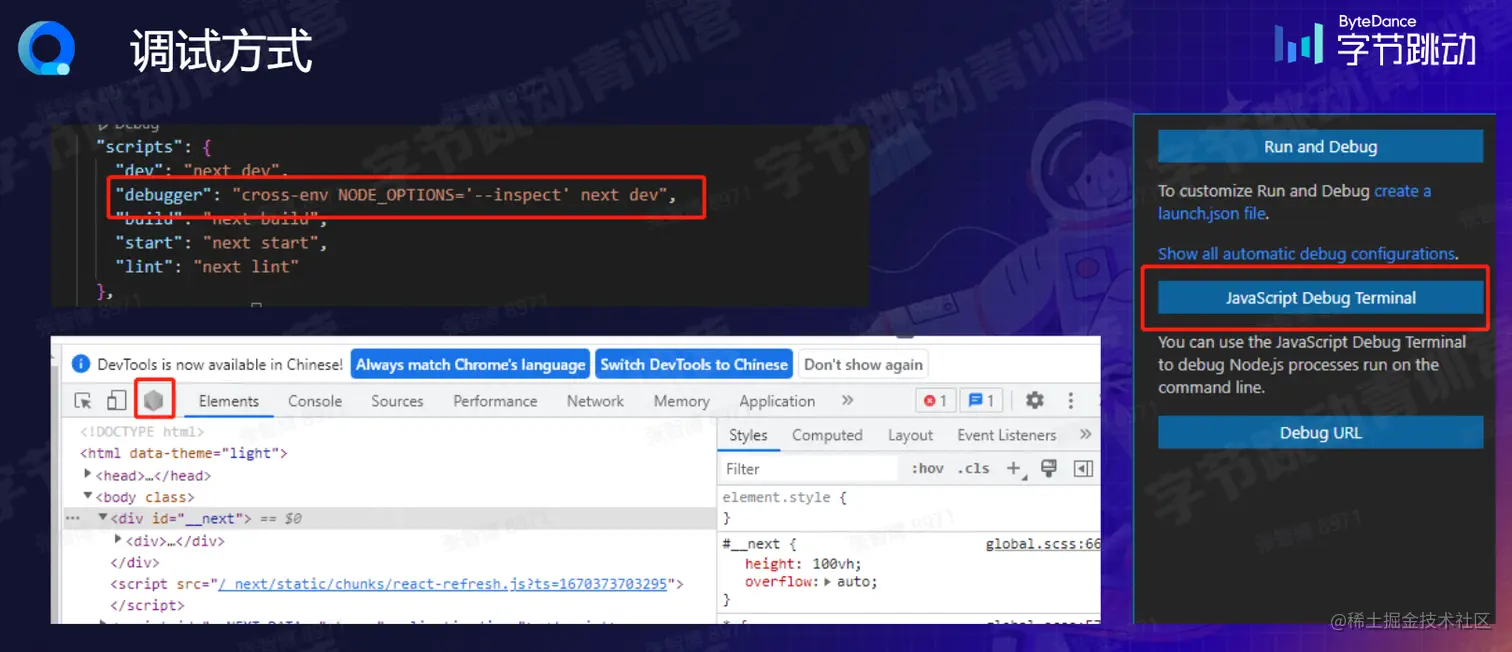Image resolution: width=1512 pixels, height=652 pixels.
Task: Select the html data-theme light row
Action: [184, 453]
